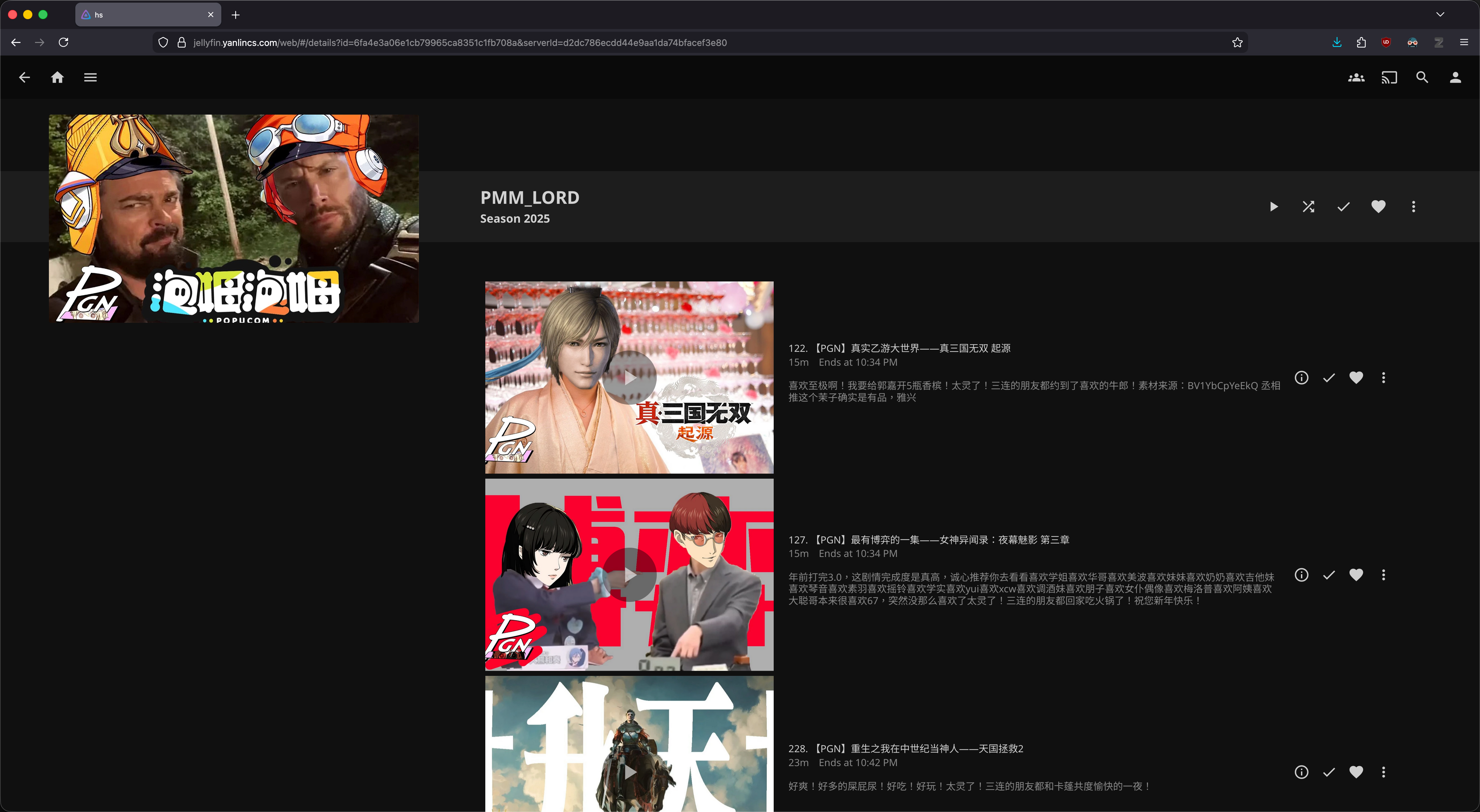Open the user profile icon
The width and height of the screenshot is (1480, 812).
[x=1455, y=78]
